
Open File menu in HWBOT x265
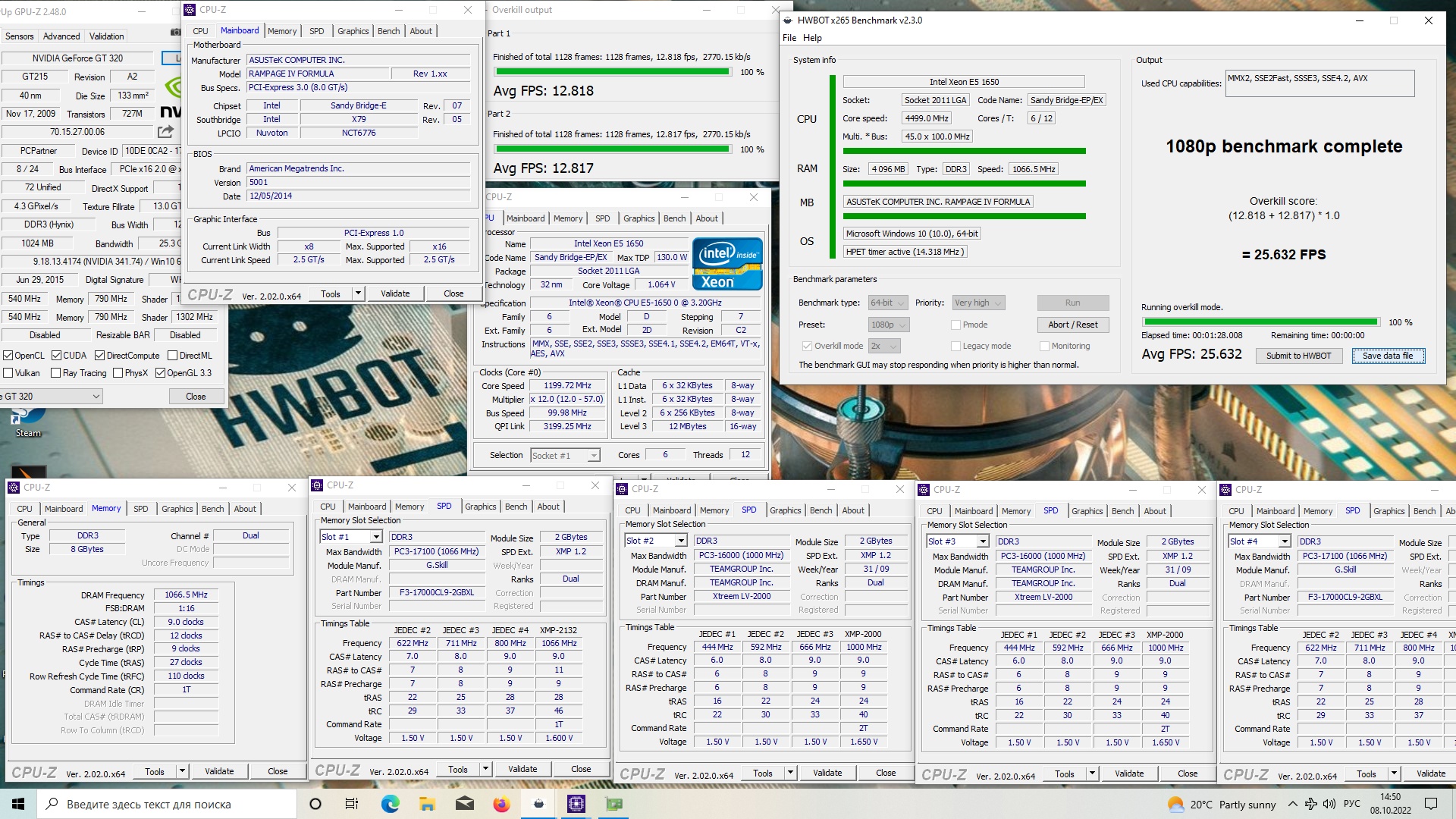click(x=789, y=38)
